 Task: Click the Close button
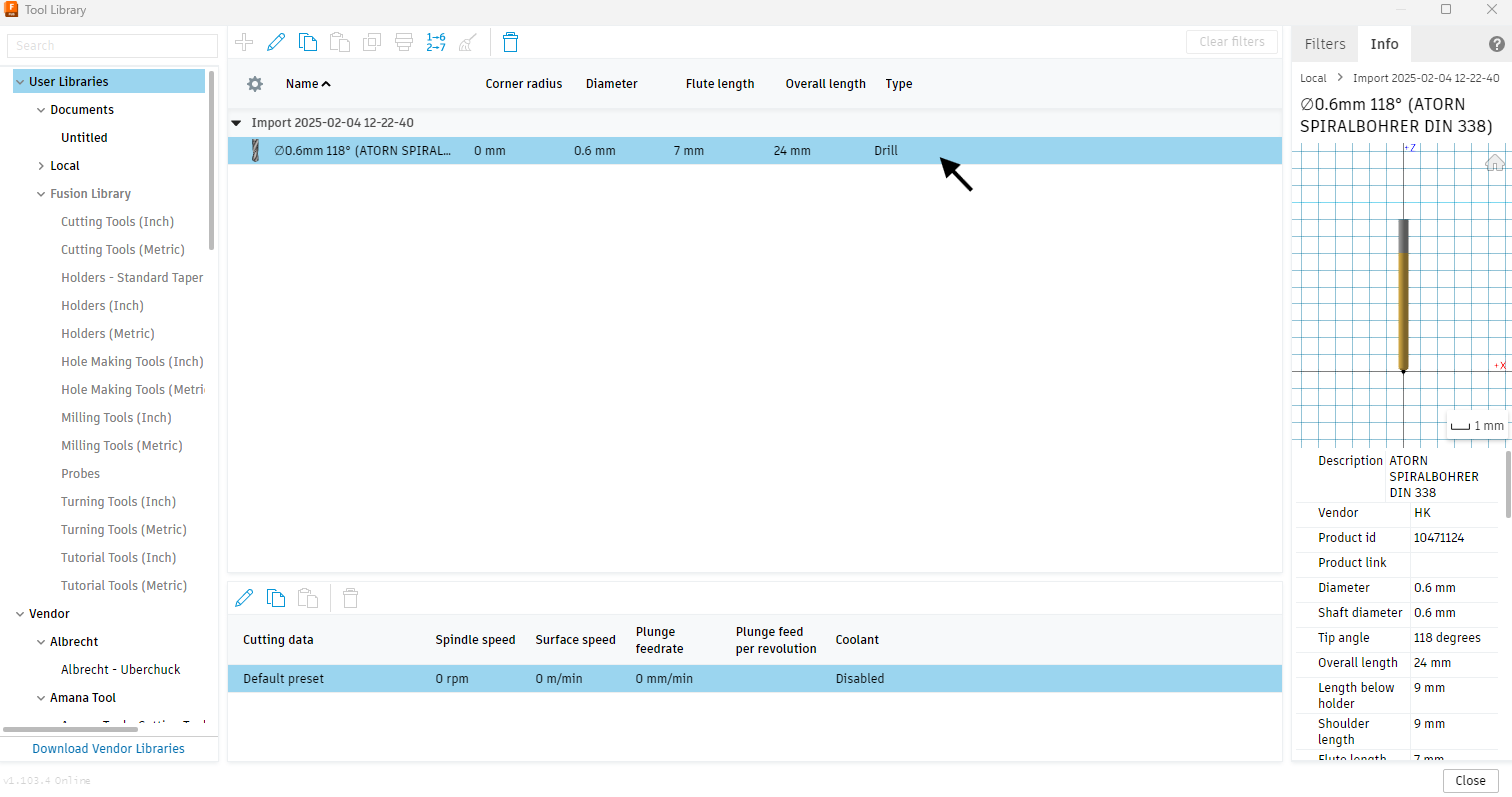[1470, 781]
